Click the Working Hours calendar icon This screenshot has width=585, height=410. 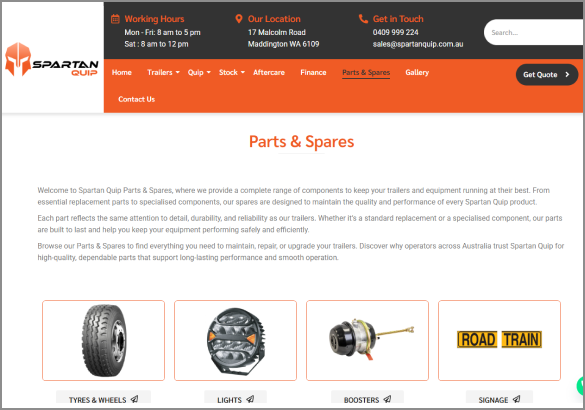click(x=115, y=19)
